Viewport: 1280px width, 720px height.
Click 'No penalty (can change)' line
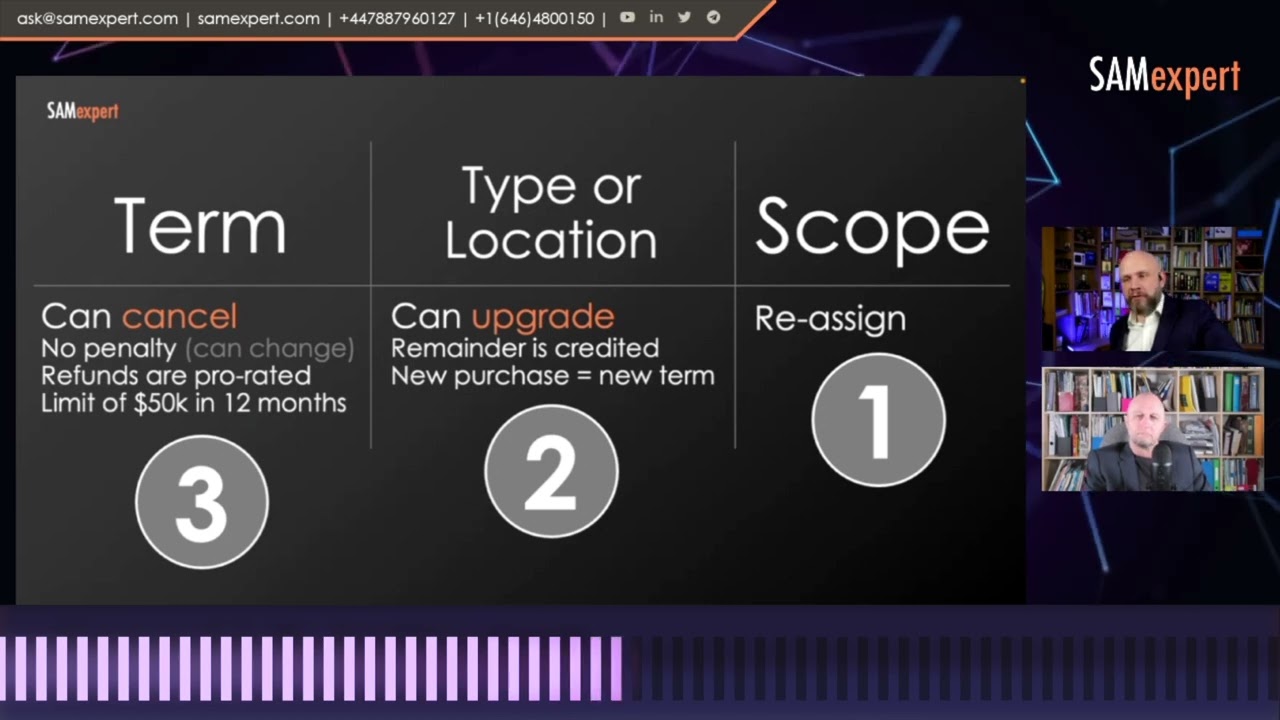point(197,349)
